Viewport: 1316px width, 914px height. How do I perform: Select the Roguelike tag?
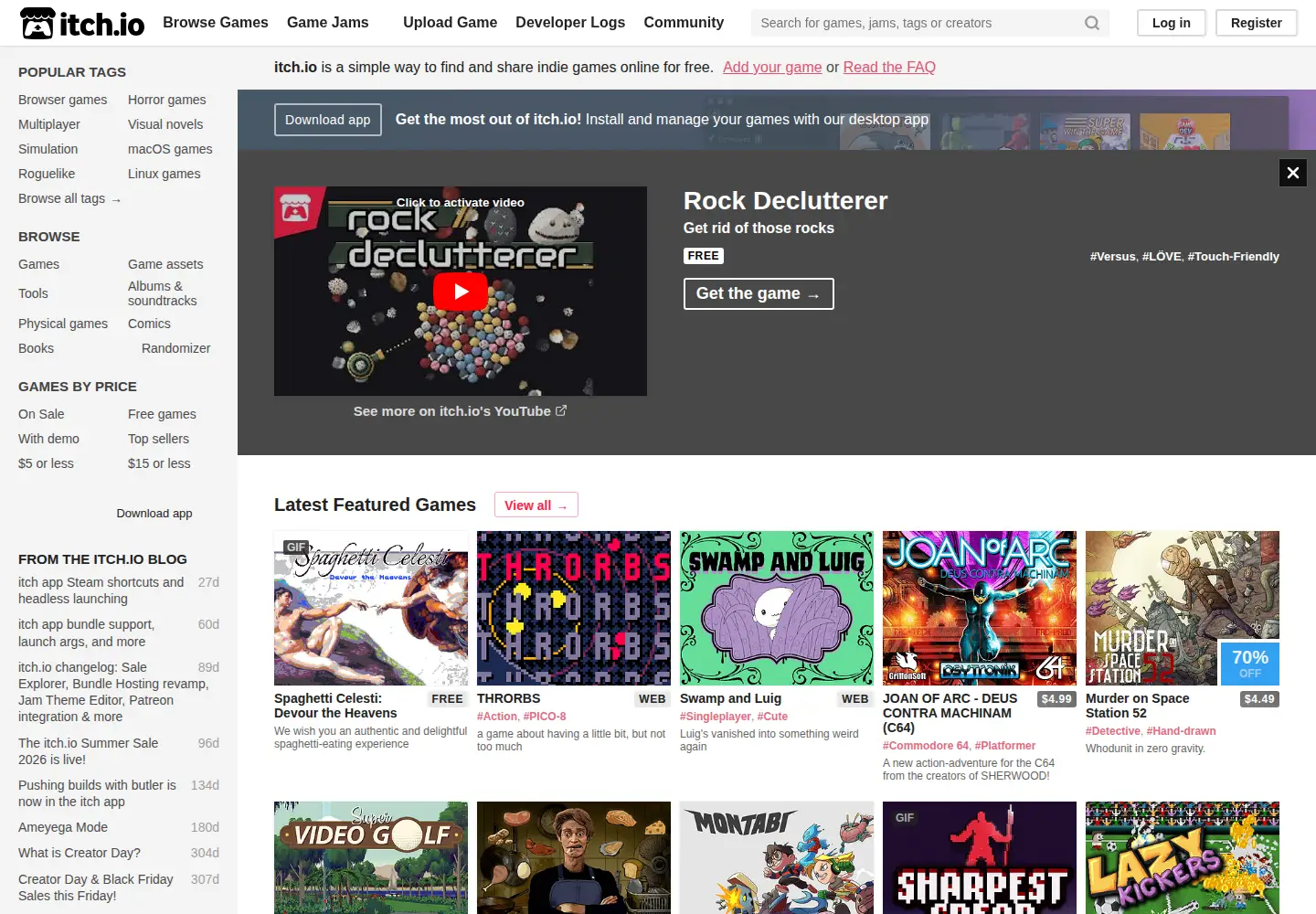(x=47, y=174)
